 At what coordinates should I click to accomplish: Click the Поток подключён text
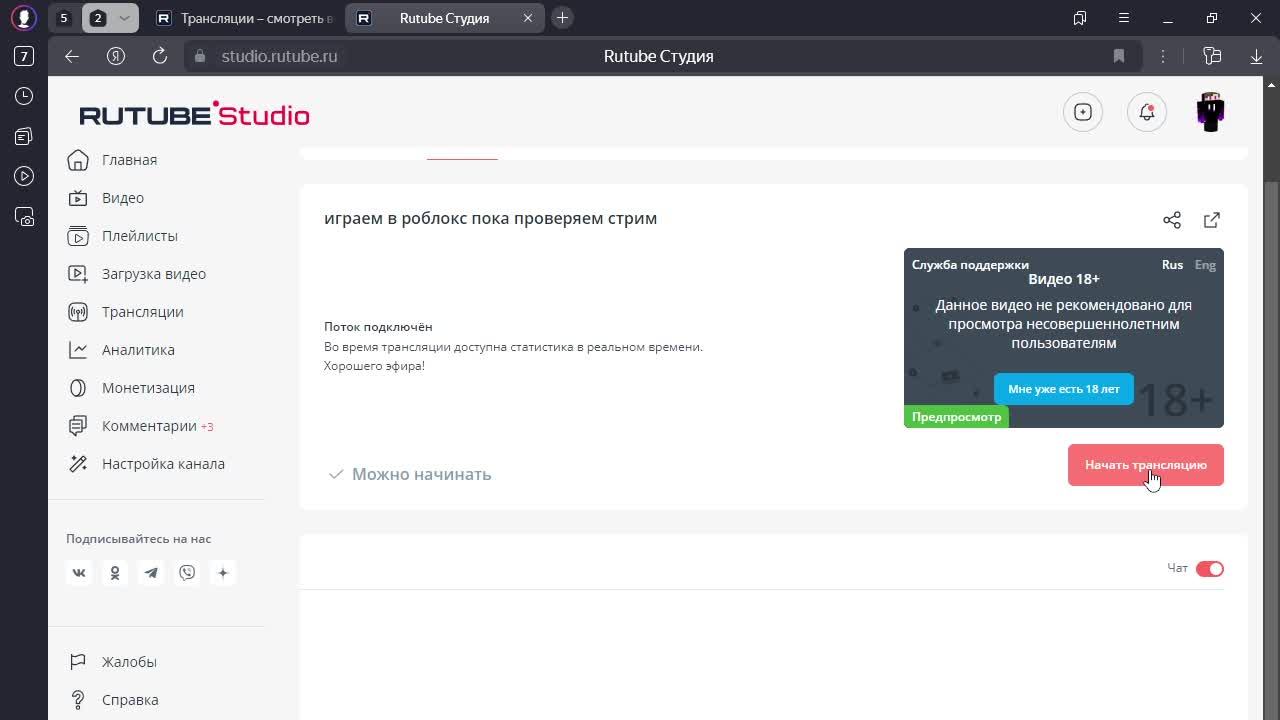[x=378, y=327]
